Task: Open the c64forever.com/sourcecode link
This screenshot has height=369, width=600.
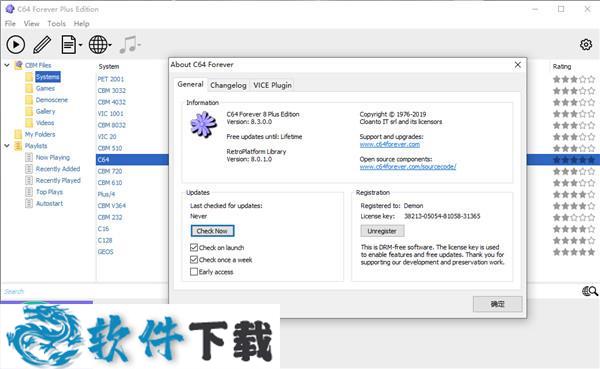Action: pos(408,167)
